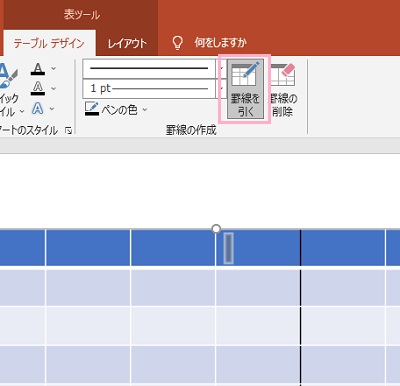Image resolution: width=400 pixels, height=386 pixels.
Task: Click the text effects A icon
Action: coord(37,109)
